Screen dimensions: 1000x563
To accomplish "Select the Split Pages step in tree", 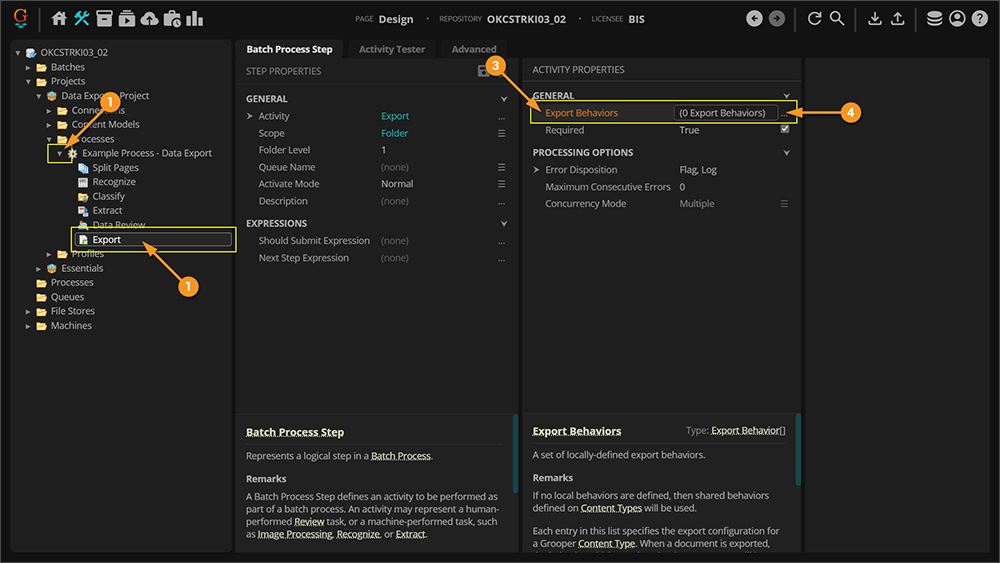I will coord(115,168).
